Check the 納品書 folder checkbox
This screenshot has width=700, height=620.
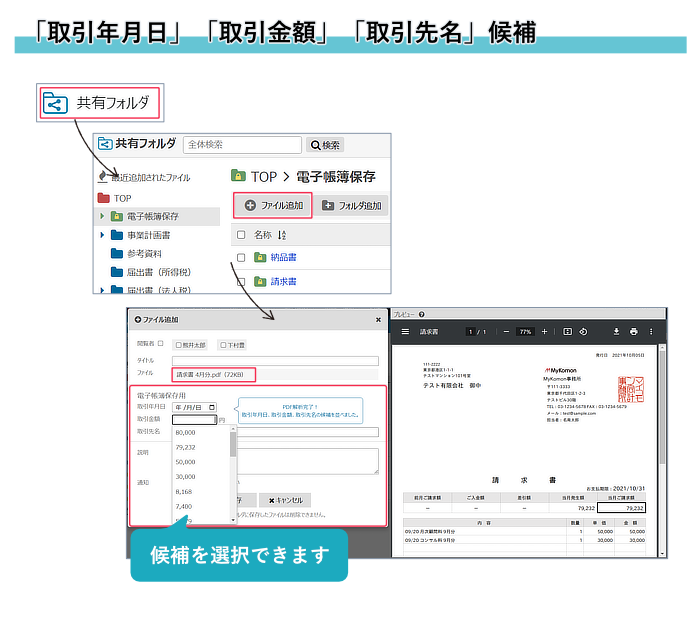click(240, 258)
